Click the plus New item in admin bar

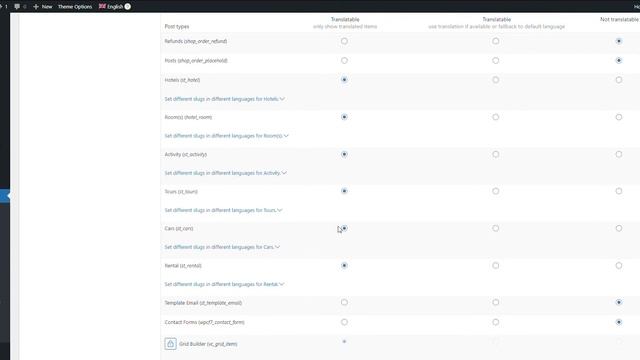(x=42, y=7)
